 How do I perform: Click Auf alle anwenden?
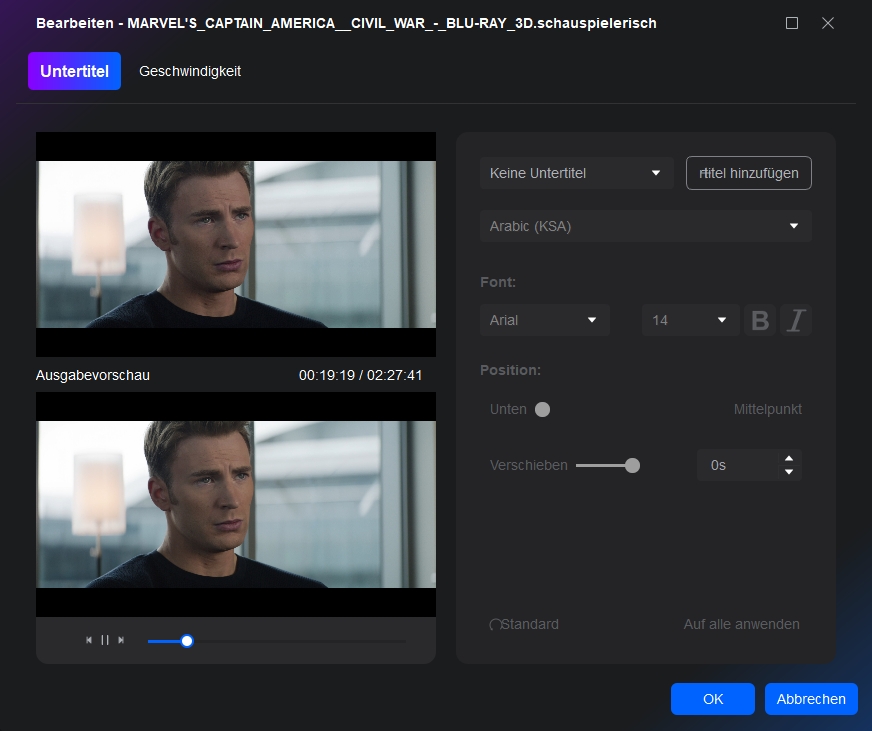741,624
